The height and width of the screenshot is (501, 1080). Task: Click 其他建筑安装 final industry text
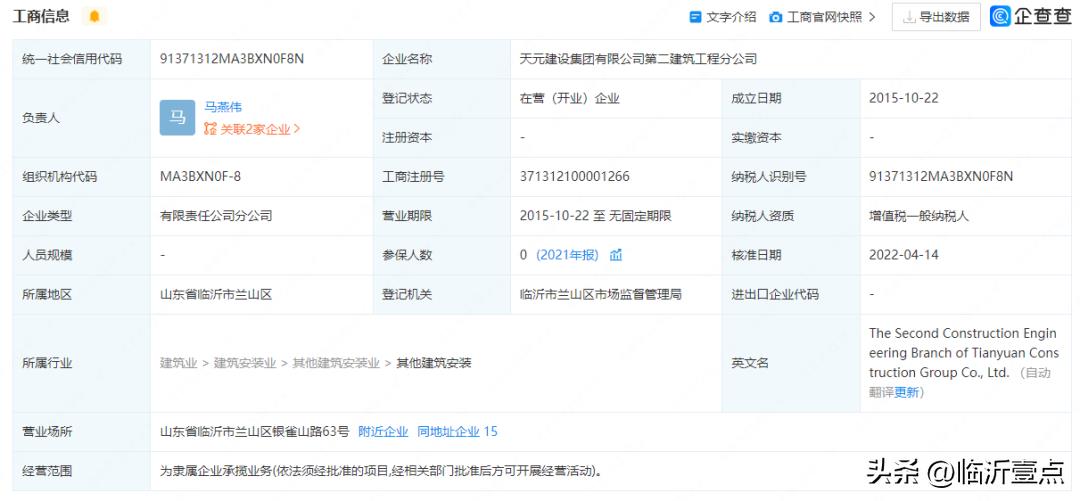click(434, 363)
